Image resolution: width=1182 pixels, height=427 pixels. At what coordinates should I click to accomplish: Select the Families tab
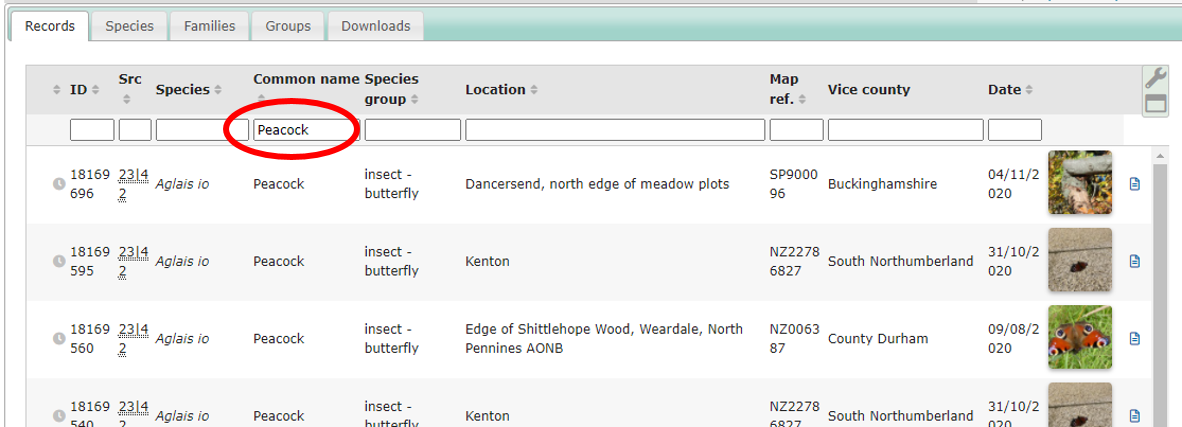pos(209,26)
